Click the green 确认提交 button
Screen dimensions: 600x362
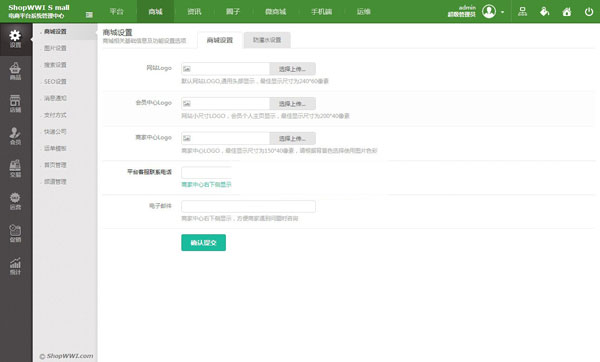[203, 243]
